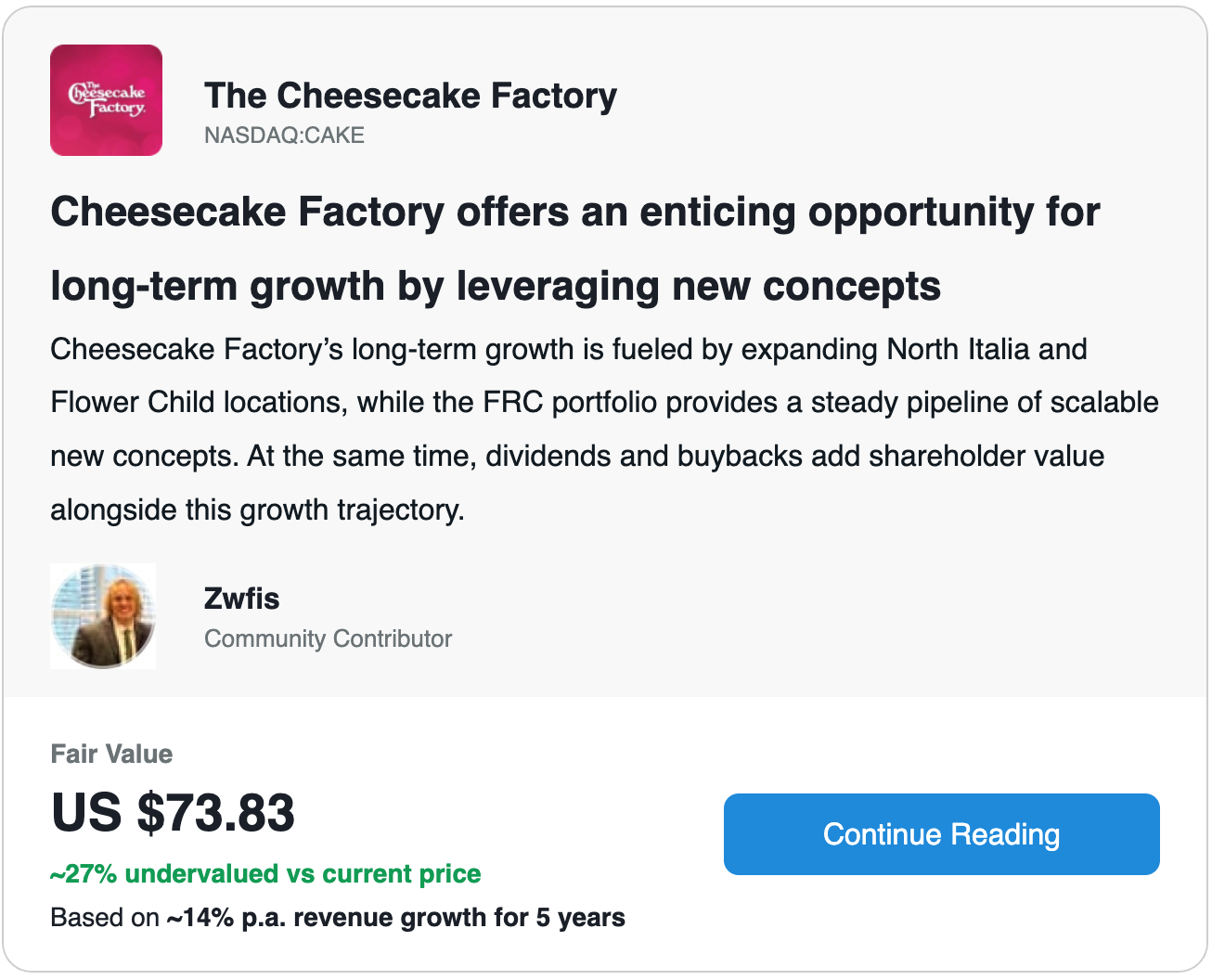The image size is (1212, 980).
Task: Select the NASDAQ:CAKE ticker symbol
Action: tap(284, 135)
